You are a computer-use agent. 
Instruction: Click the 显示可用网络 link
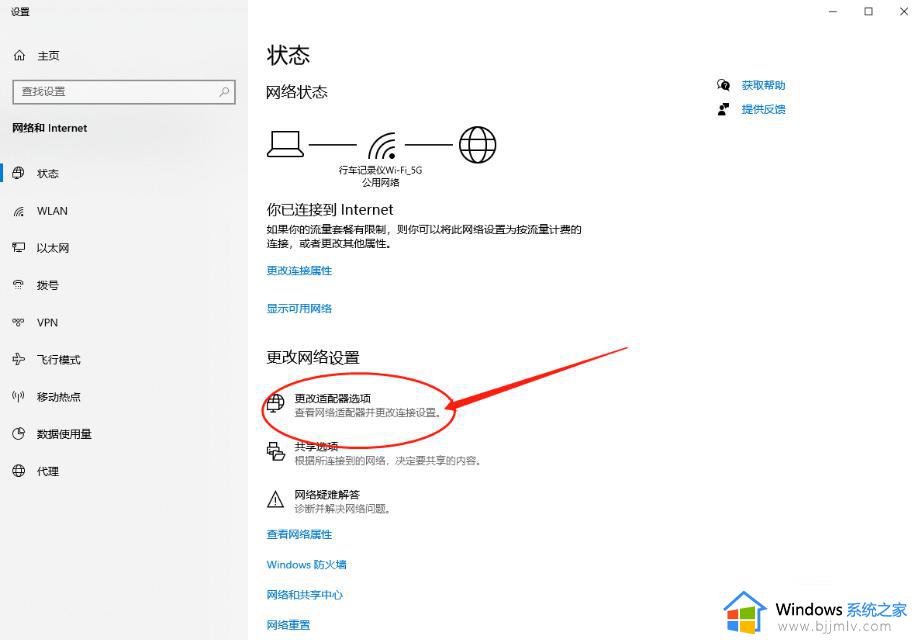[x=299, y=309]
